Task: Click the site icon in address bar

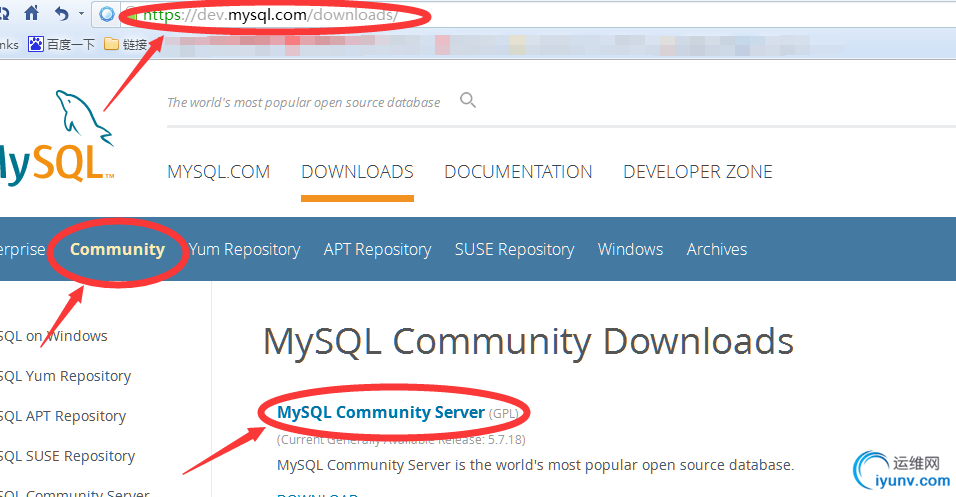Action: pyautogui.click(x=107, y=14)
